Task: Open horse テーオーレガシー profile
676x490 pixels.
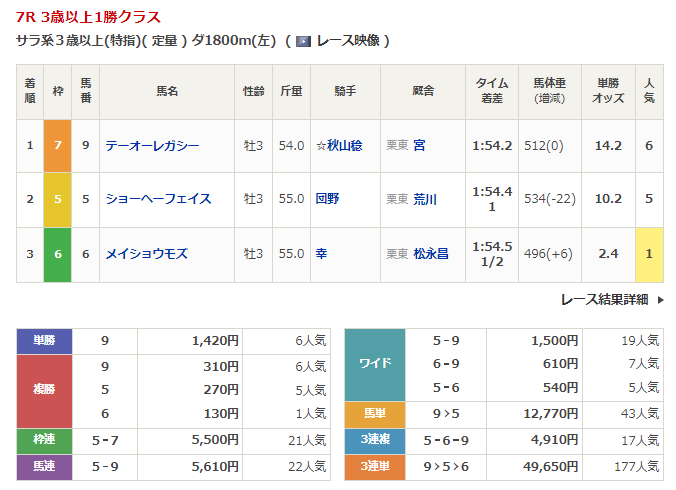Action: click(x=152, y=146)
